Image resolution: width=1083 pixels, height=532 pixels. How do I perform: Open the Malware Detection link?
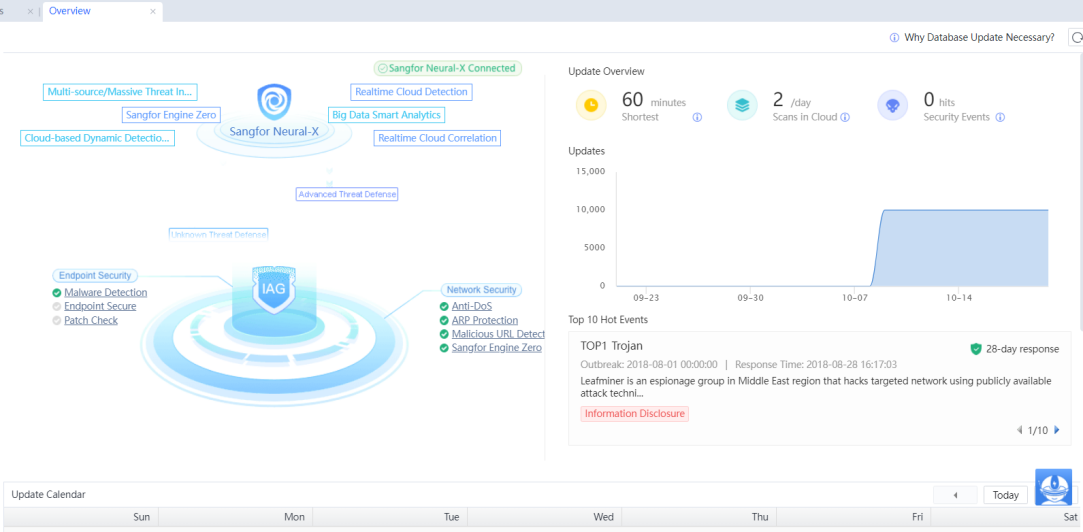105,293
